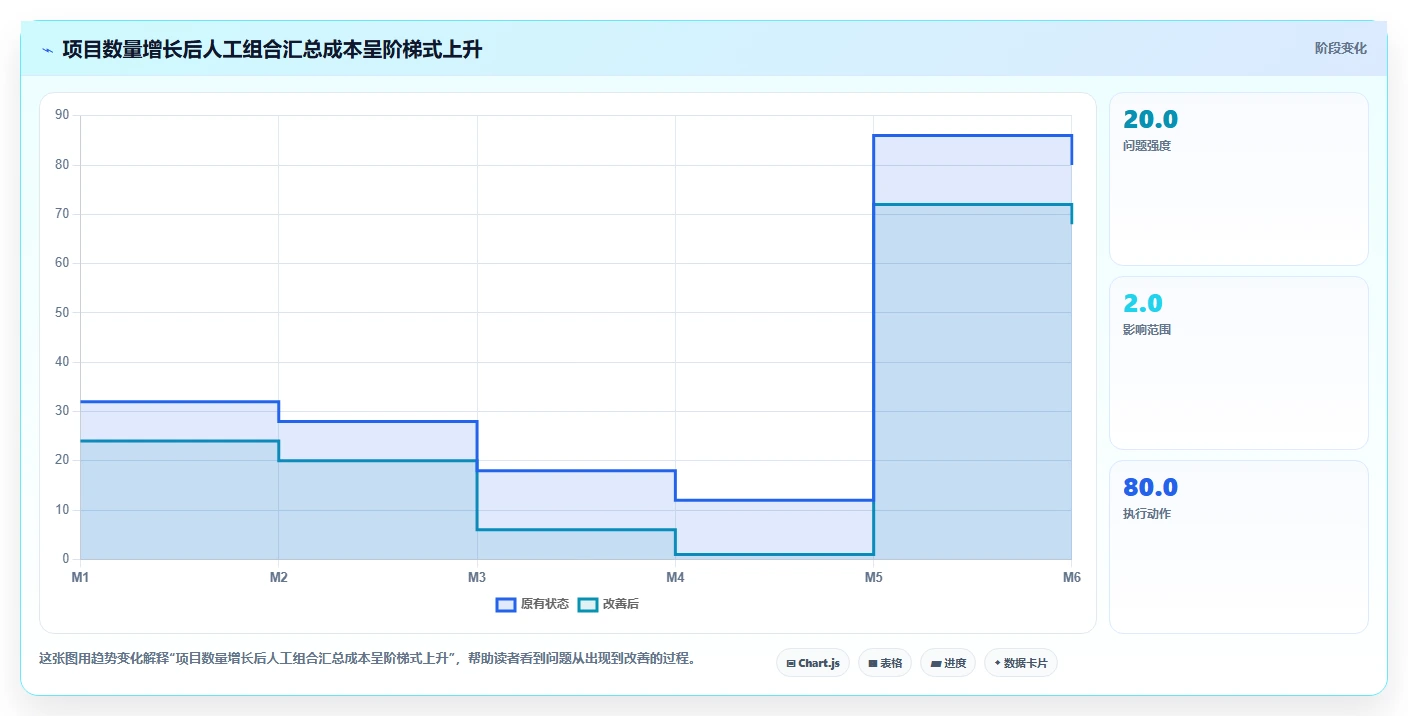Click the 表格 tag
Viewport: 1408px width, 716px height.
coord(885,663)
